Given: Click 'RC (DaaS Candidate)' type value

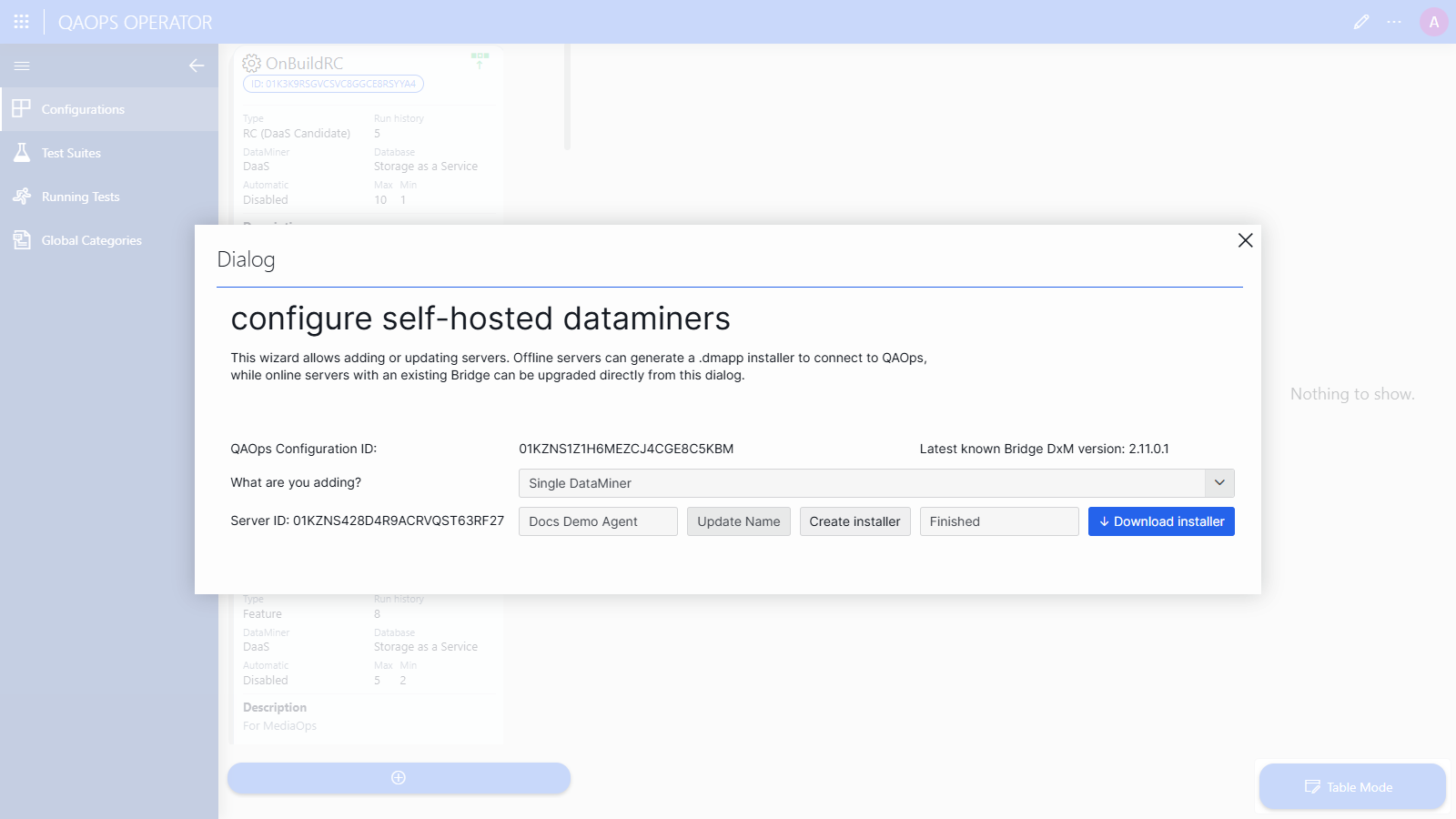Looking at the screenshot, I should pyautogui.click(x=297, y=134).
